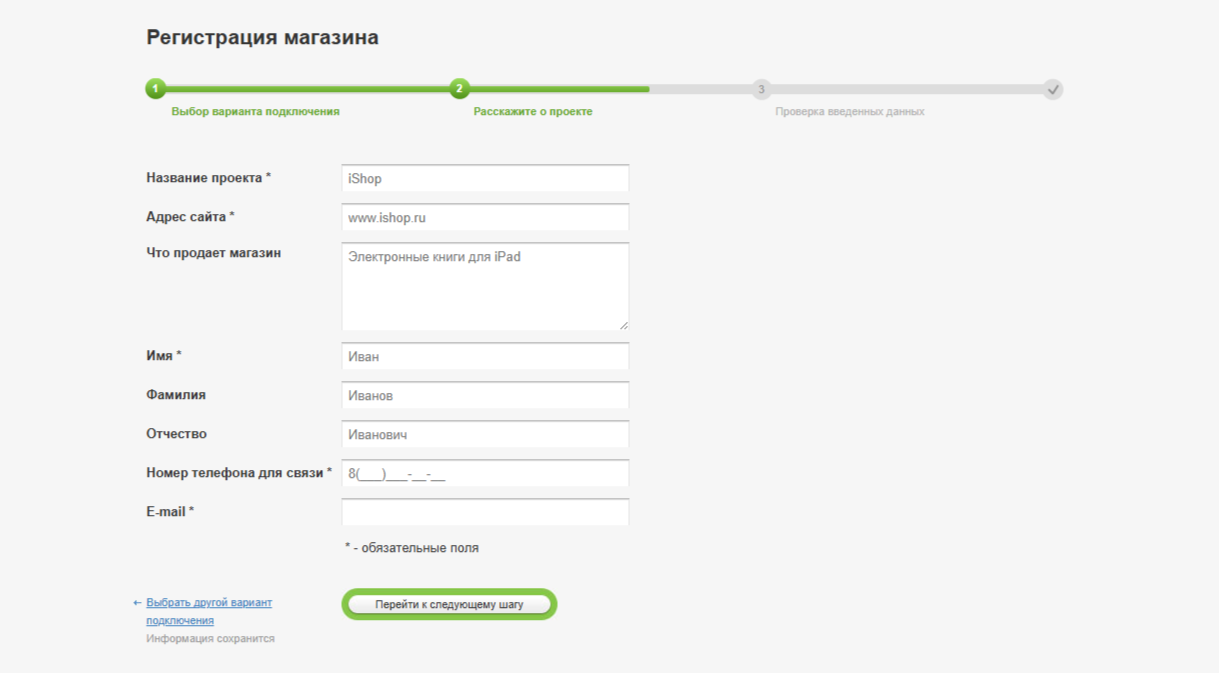Image resolution: width=1219 pixels, height=673 pixels.
Task: Focus the 'Фамилия' input field
Action: pyautogui.click(x=485, y=395)
